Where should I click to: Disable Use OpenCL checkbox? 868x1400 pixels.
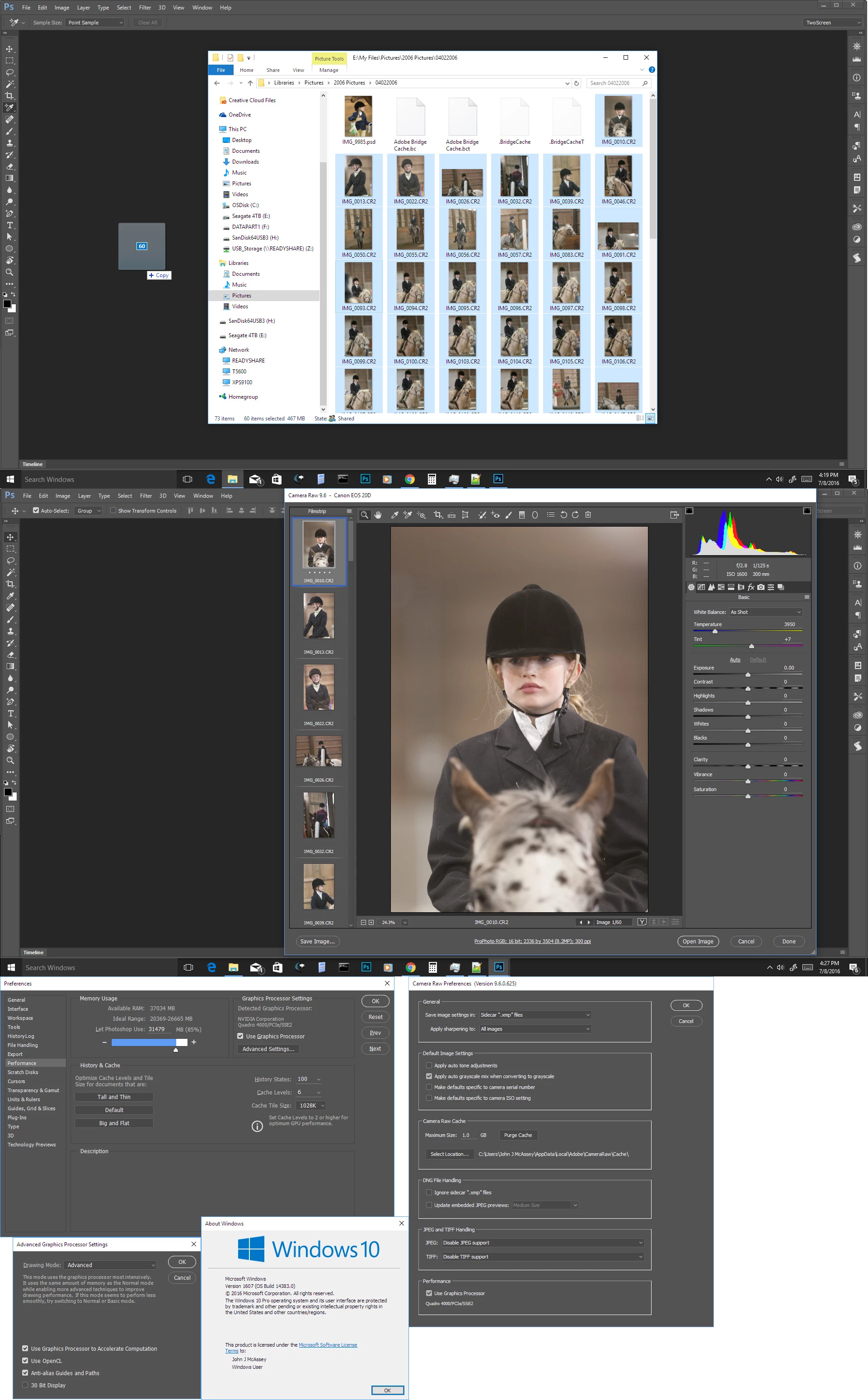coord(25,1360)
